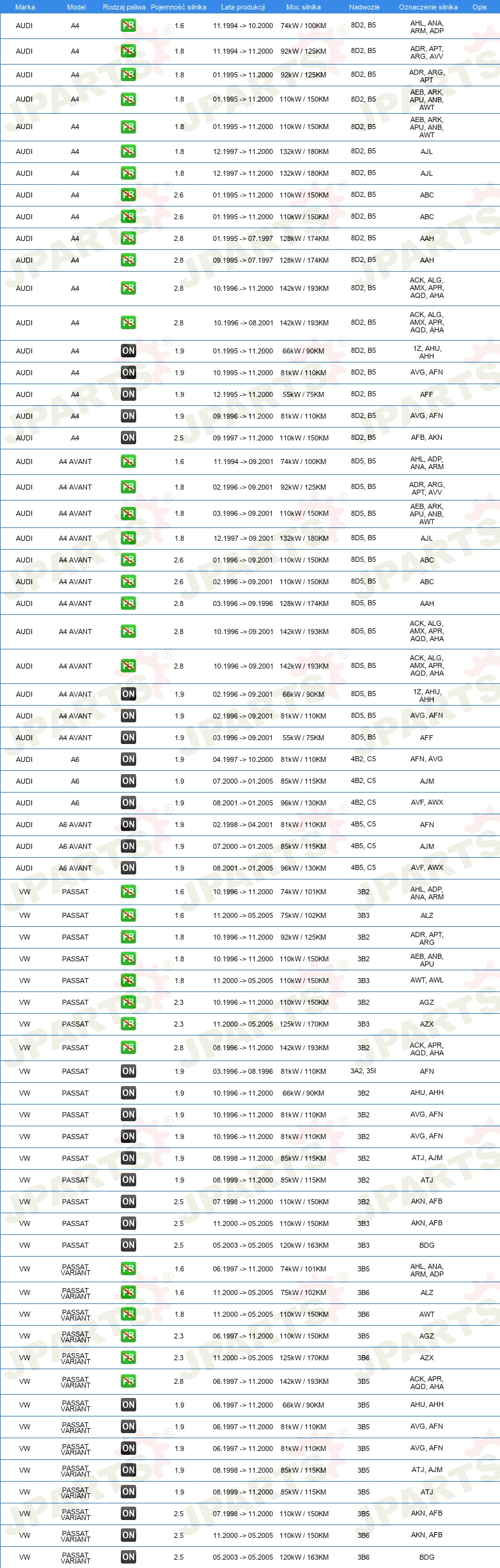Click date cell 08.1996 -> 11.2000

(243, 1048)
